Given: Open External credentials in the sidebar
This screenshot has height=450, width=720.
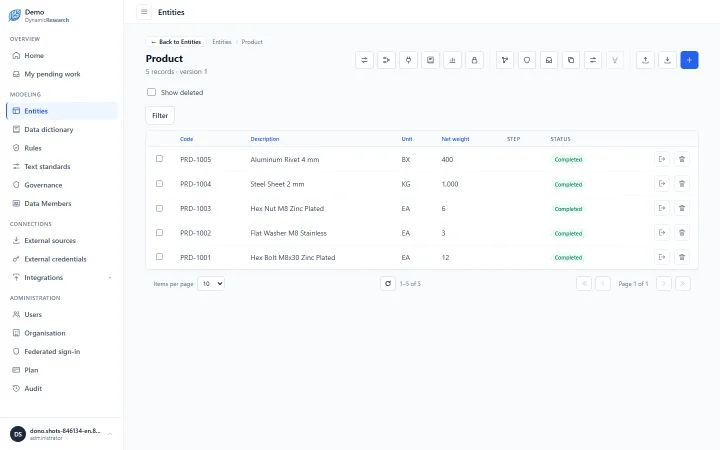Looking at the screenshot, I should pos(62,259).
